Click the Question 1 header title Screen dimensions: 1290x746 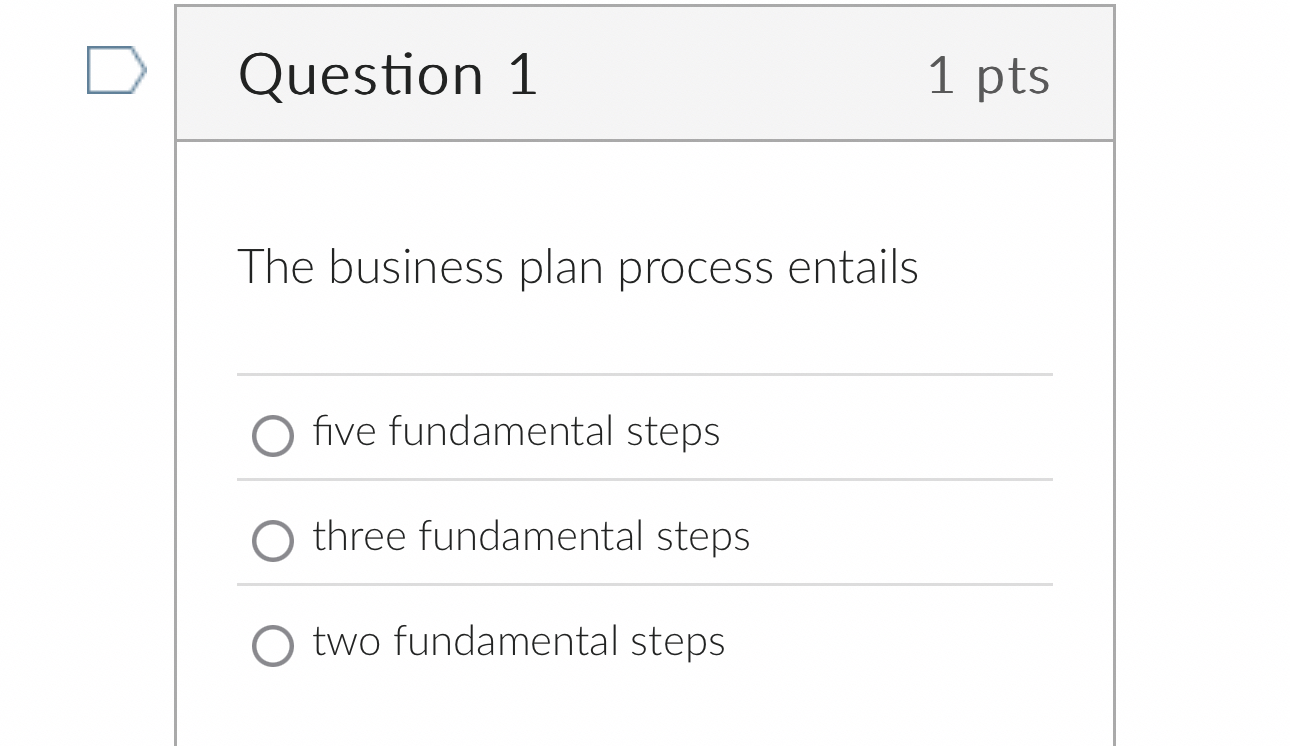[389, 73]
